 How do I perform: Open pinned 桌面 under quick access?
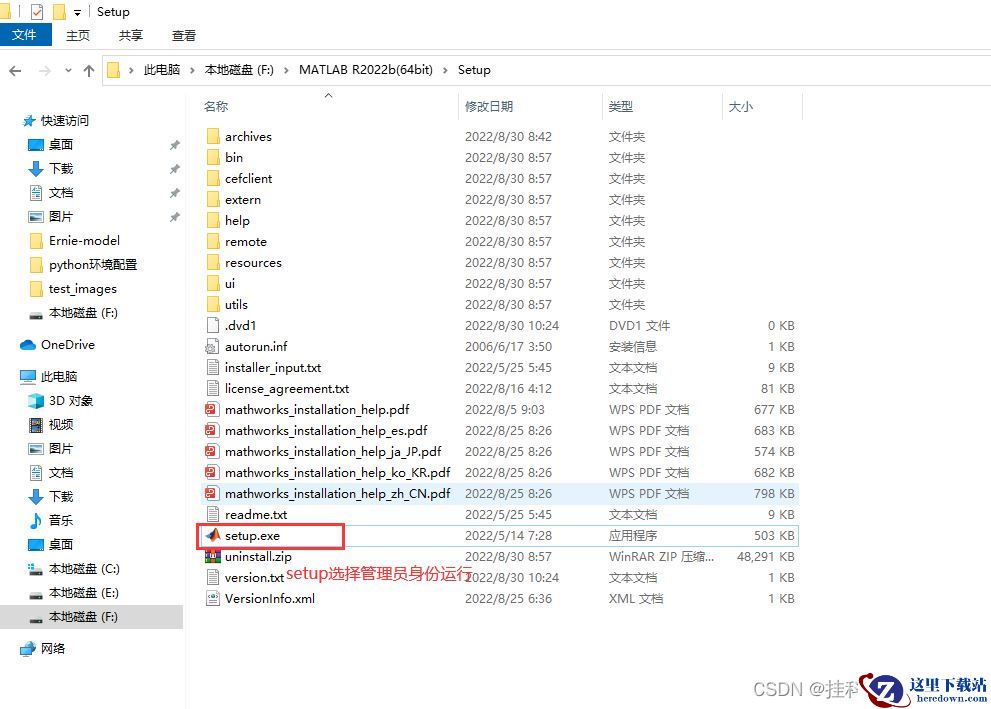pyautogui.click(x=61, y=145)
